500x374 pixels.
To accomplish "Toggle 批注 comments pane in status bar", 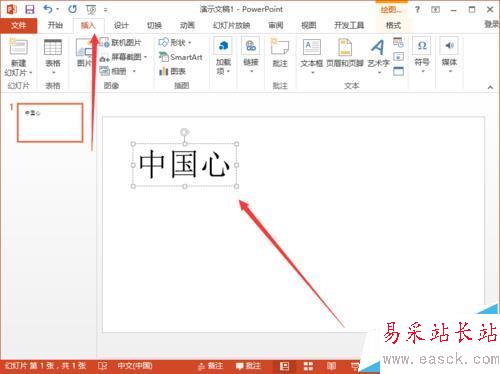I will (x=248, y=366).
